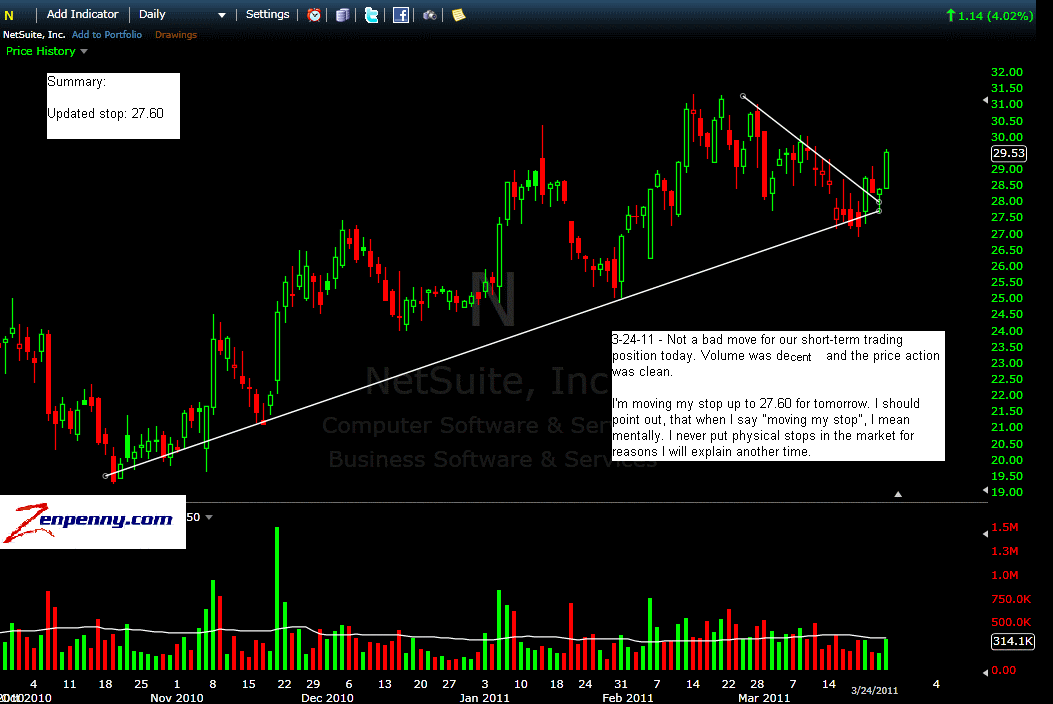Image resolution: width=1053 pixels, height=704 pixels.
Task: Add a note with the yellow sticky-note icon
Action: click(459, 15)
